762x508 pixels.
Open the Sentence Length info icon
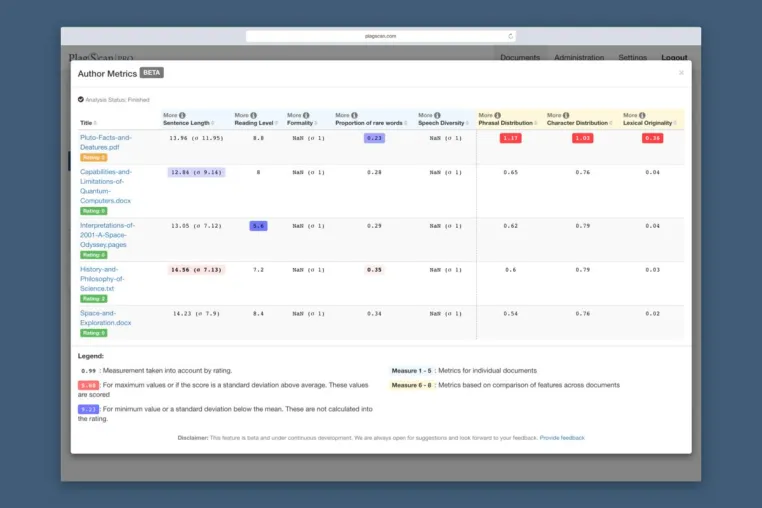182,115
